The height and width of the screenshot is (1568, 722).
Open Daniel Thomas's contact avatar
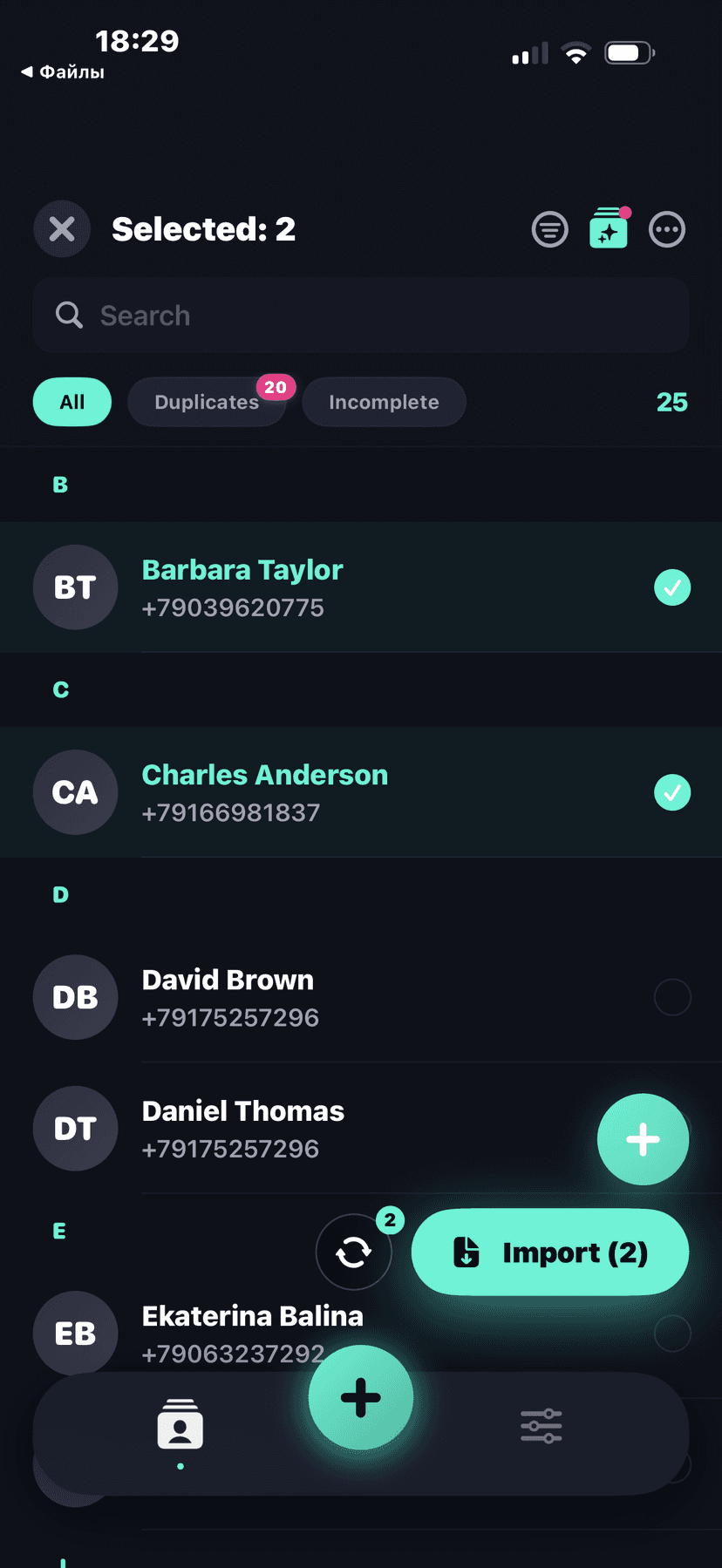click(75, 1128)
